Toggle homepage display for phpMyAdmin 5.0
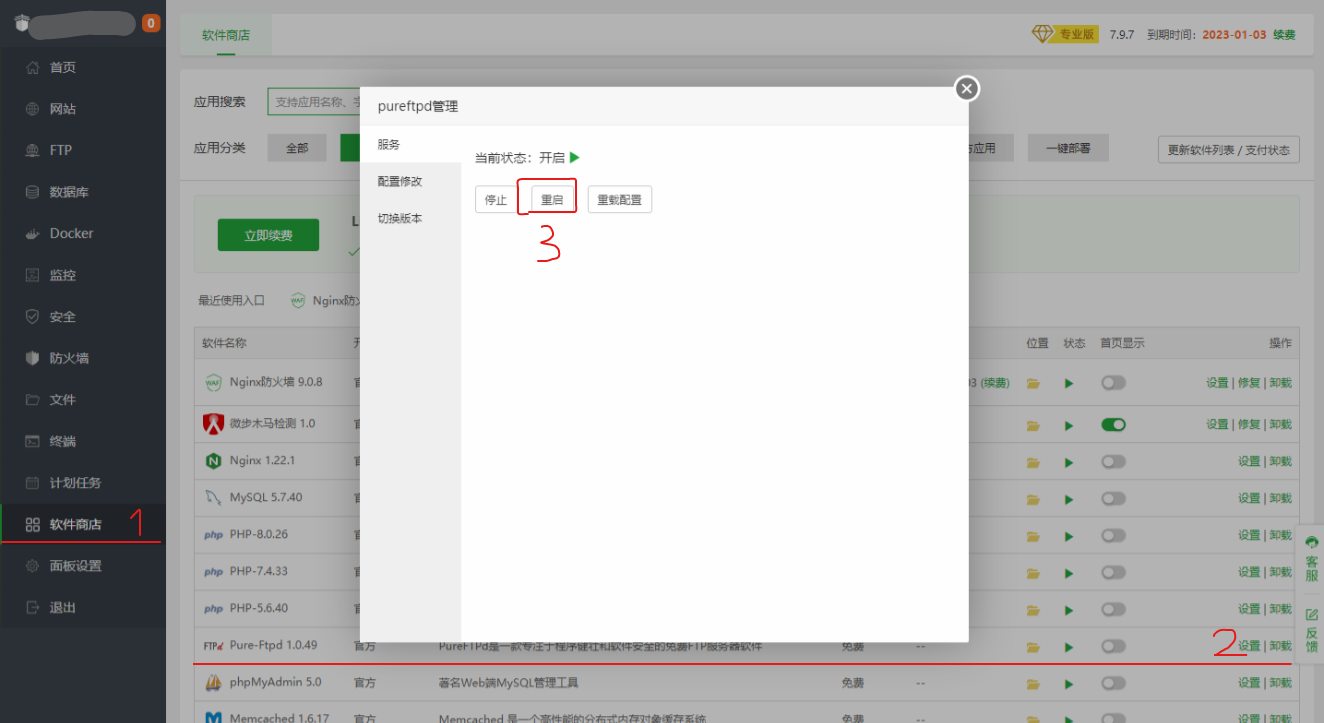This screenshot has height=723, width=1324. (x=1113, y=683)
